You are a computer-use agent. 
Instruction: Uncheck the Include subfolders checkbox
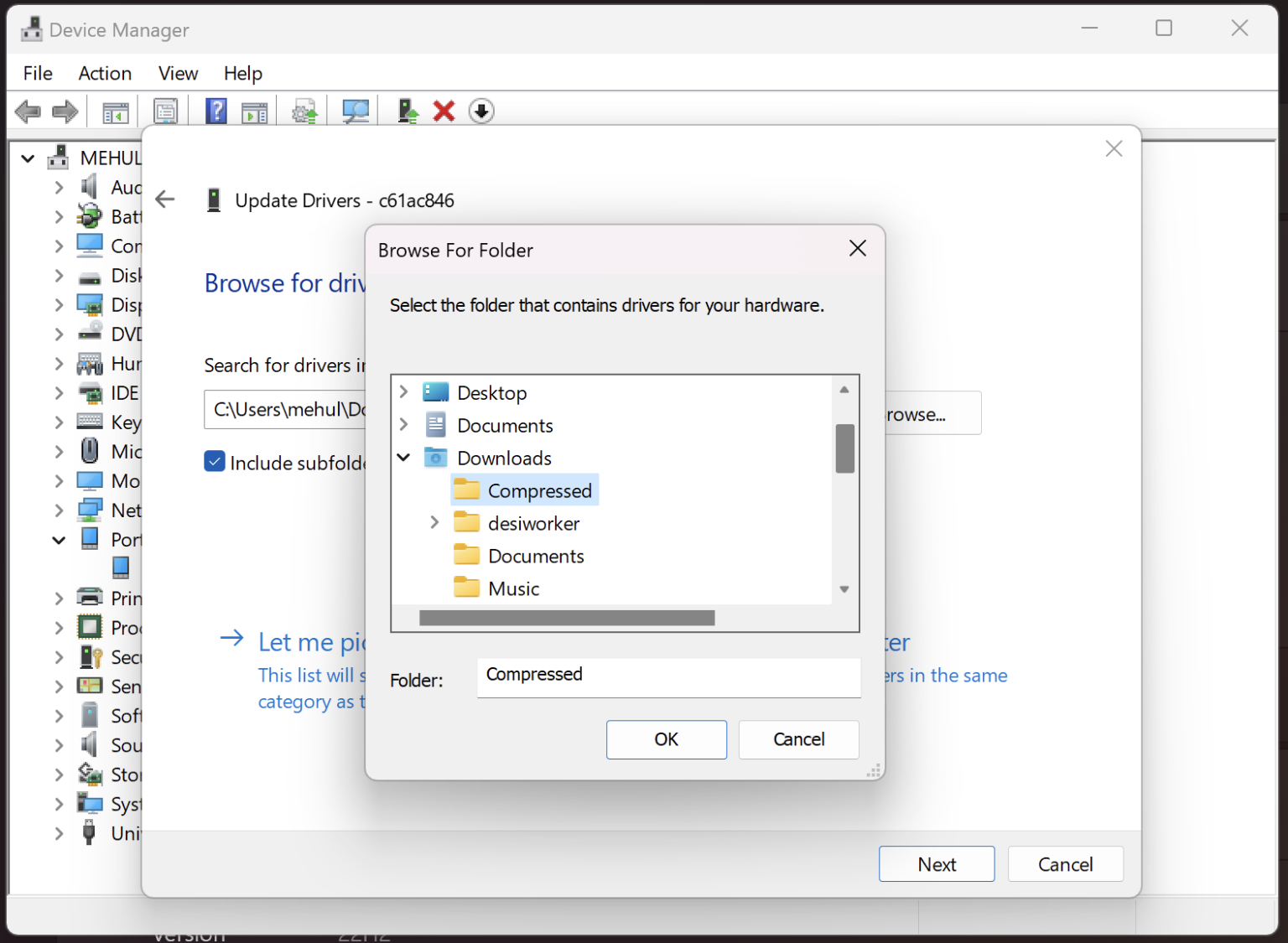tap(215, 462)
